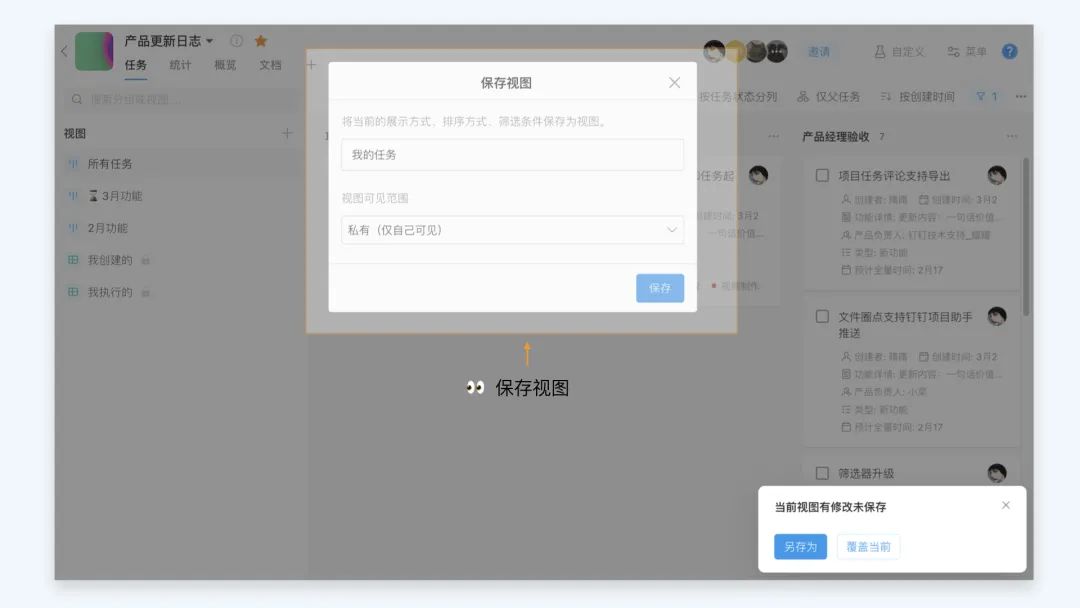Open the project info icon
Screen dimensions: 1080x608
[x=236, y=41]
